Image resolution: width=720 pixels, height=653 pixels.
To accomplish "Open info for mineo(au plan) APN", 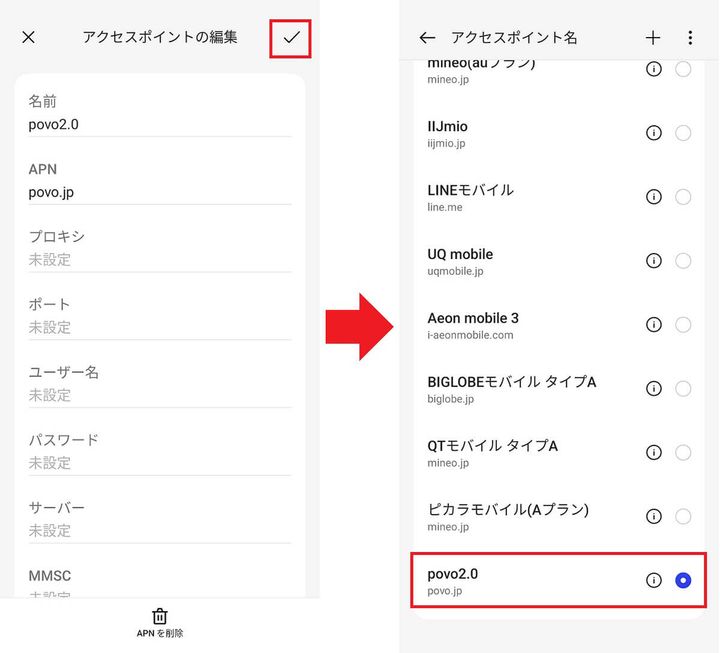I will (653, 69).
